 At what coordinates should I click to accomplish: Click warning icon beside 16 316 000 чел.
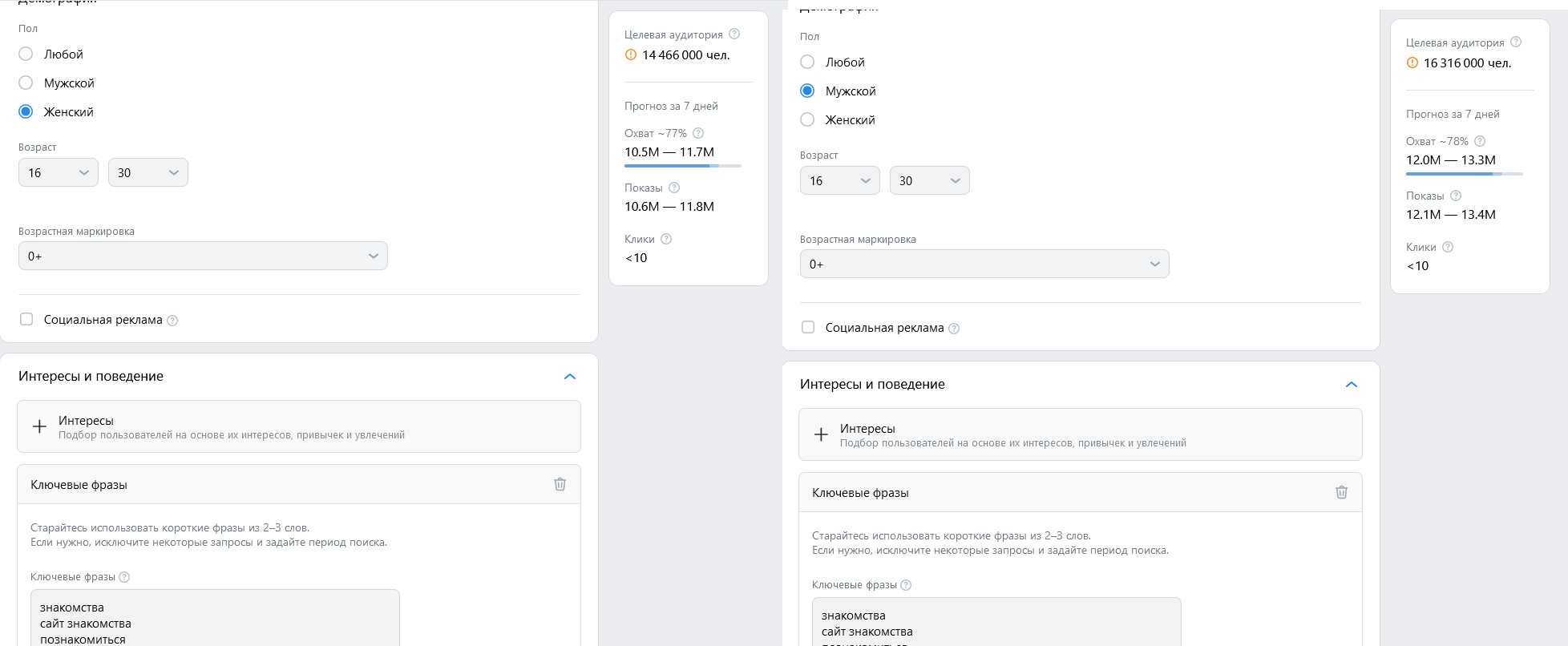(x=1412, y=63)
